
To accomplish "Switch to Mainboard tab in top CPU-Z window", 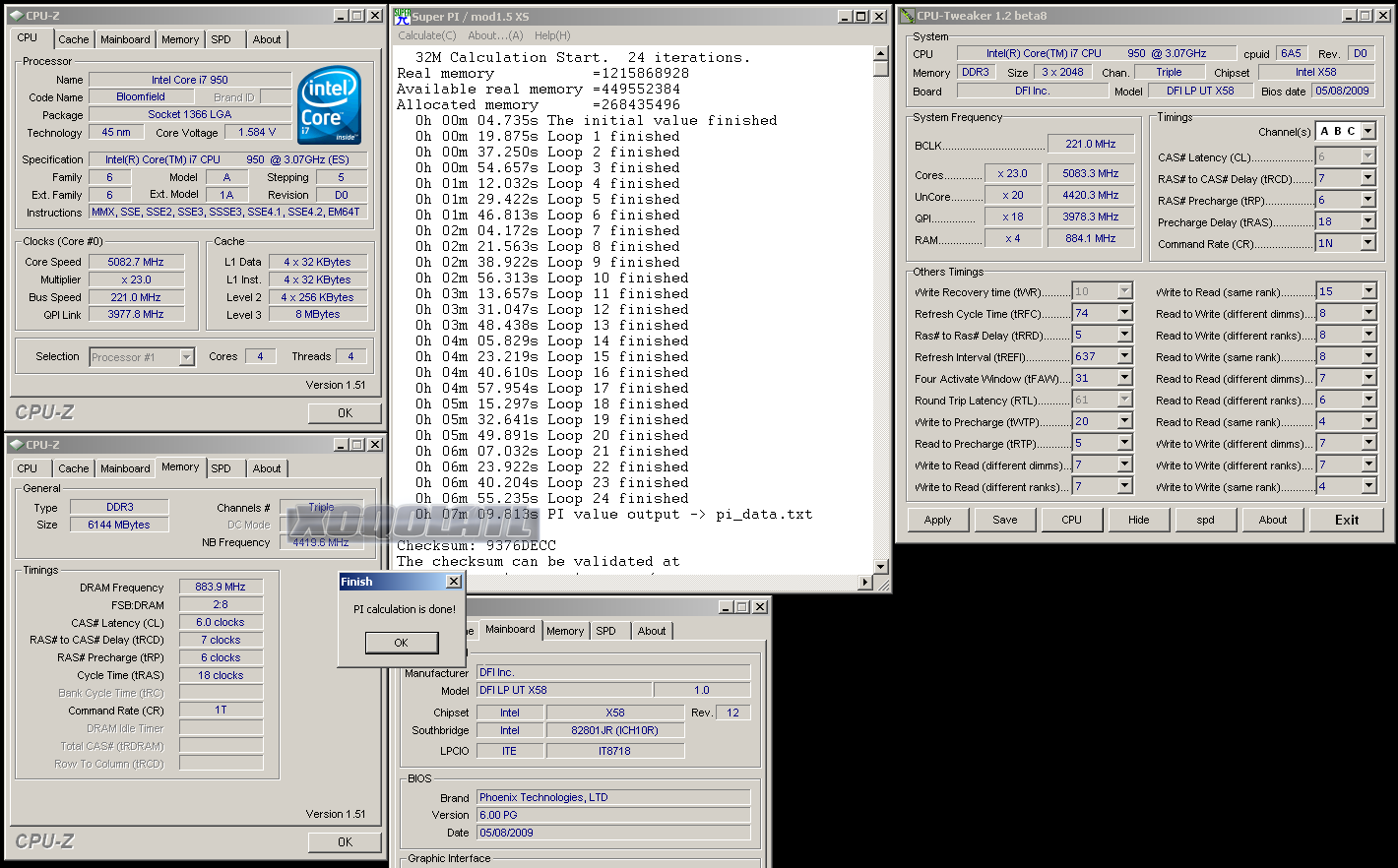I will [125, 39].
